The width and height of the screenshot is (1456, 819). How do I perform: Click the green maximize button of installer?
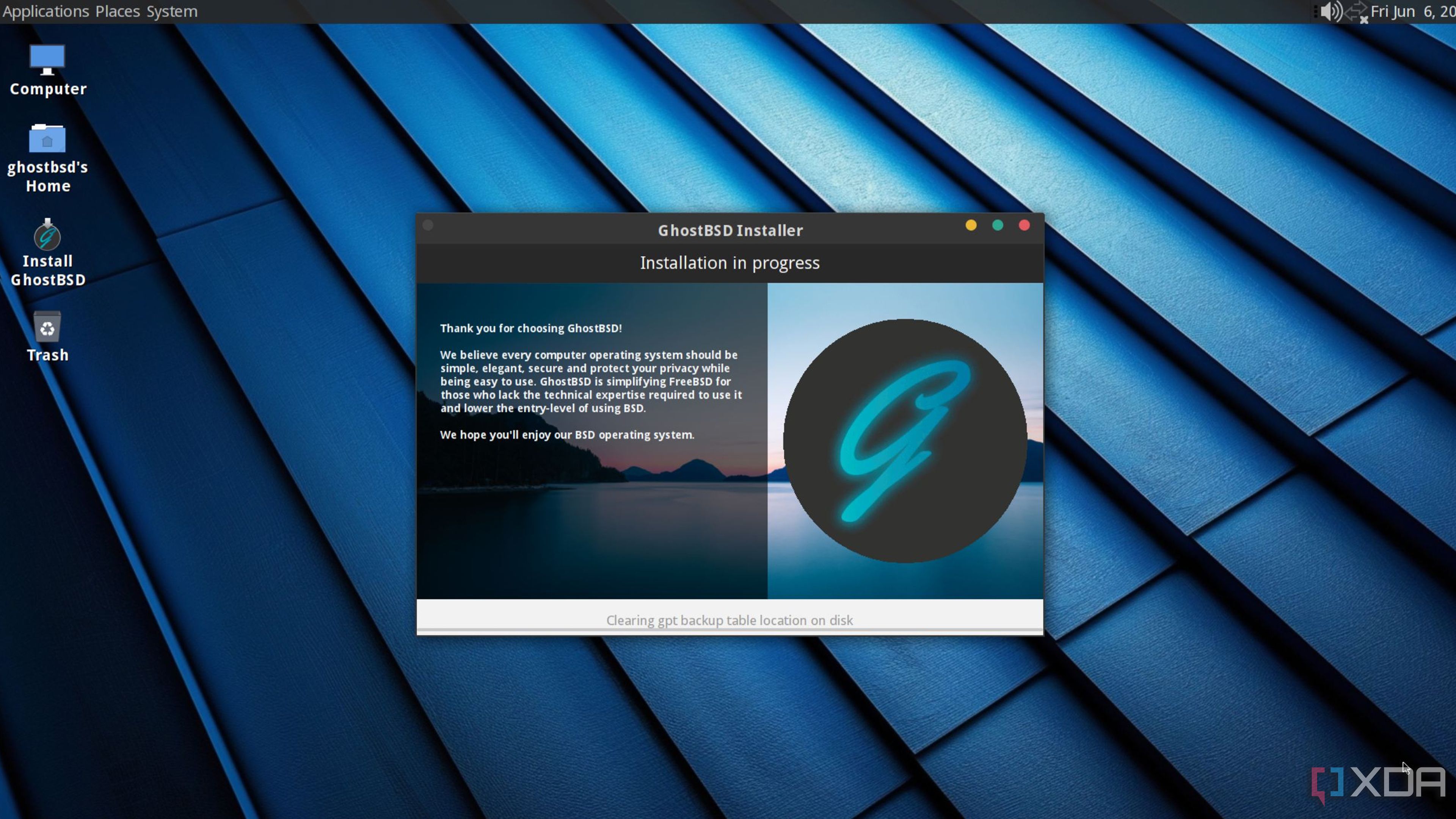coord(998,226)
